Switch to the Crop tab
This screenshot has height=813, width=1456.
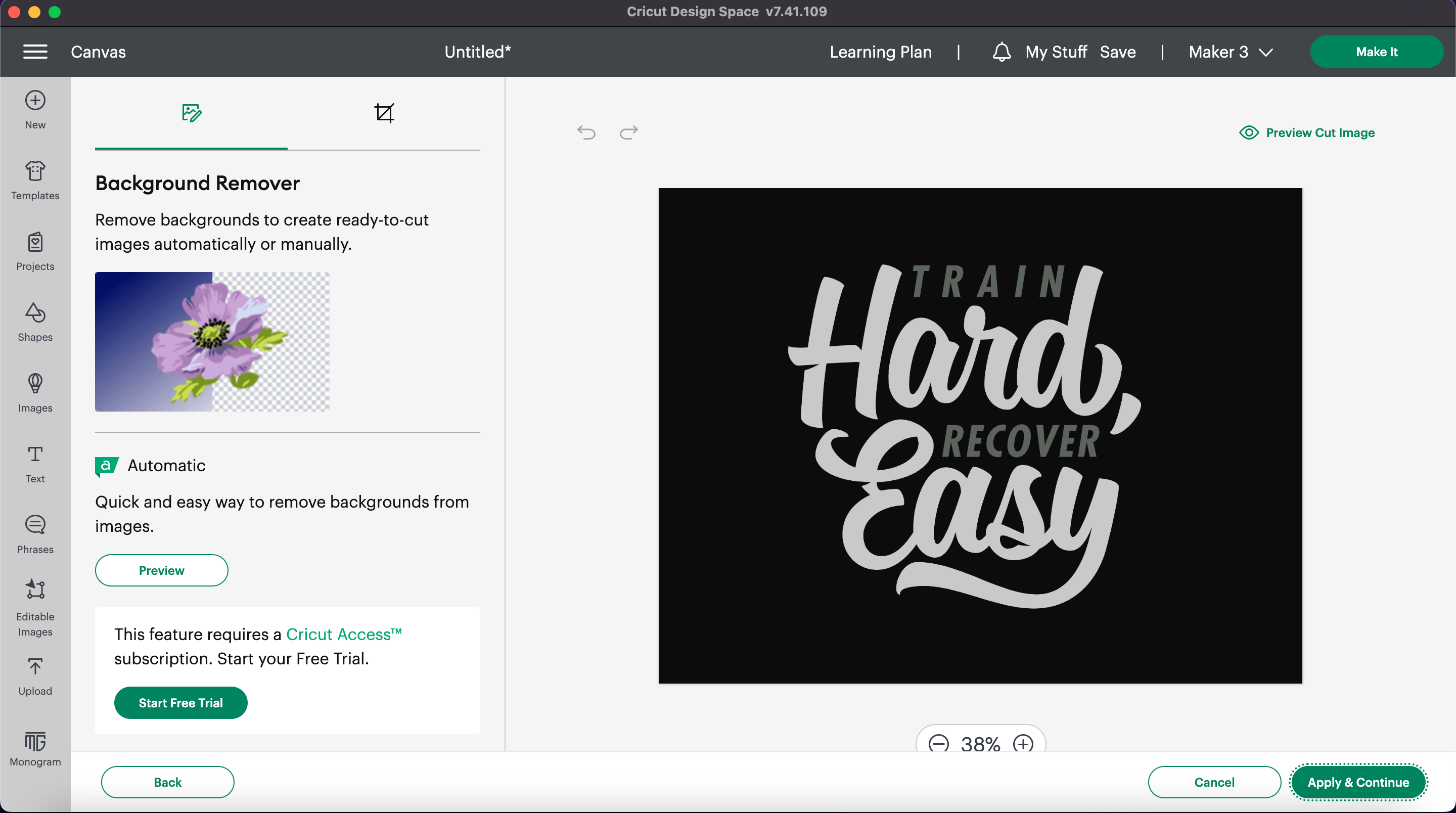384,113
